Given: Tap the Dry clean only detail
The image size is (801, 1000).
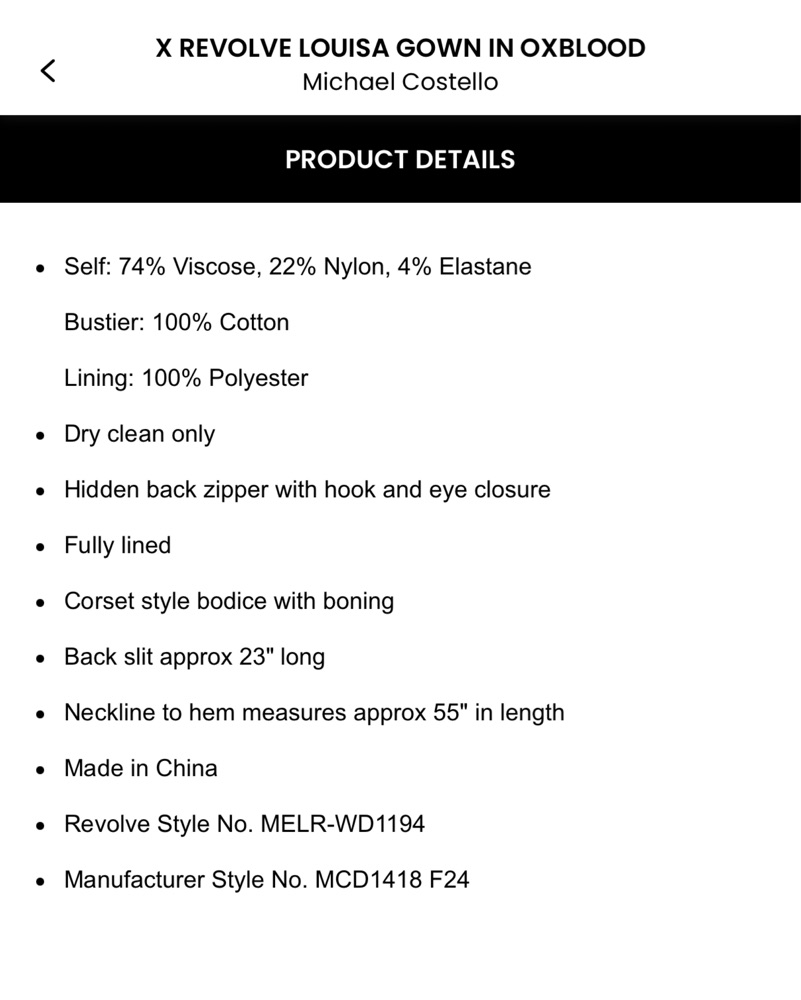Looking at the screenshot, I should (x=139, y=434).
